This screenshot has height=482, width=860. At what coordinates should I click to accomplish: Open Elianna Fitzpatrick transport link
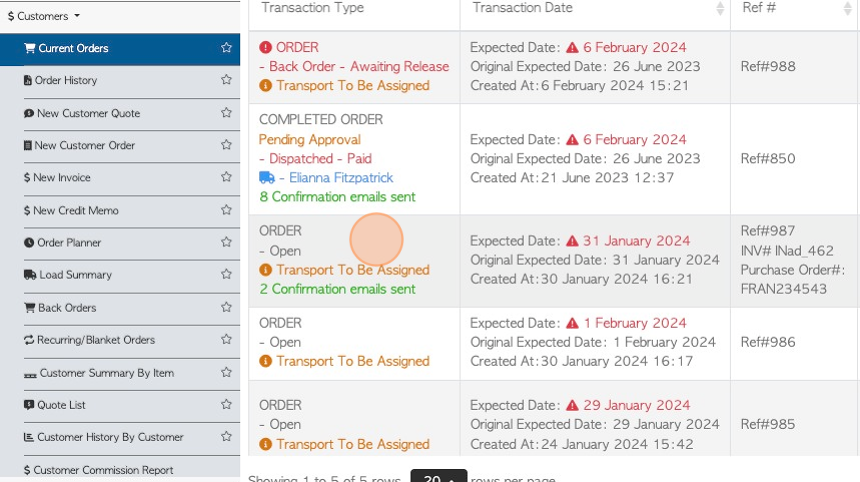(341, 178)
